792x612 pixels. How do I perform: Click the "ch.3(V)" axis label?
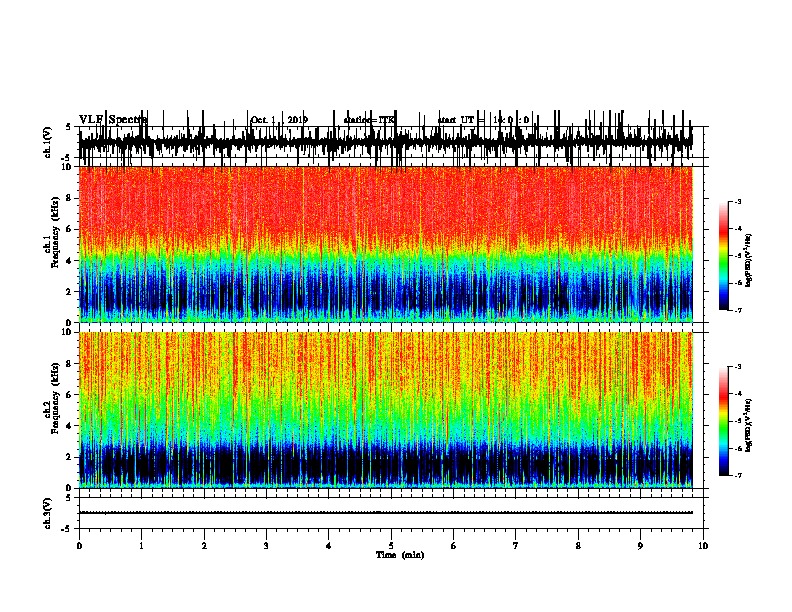(48, 513)
